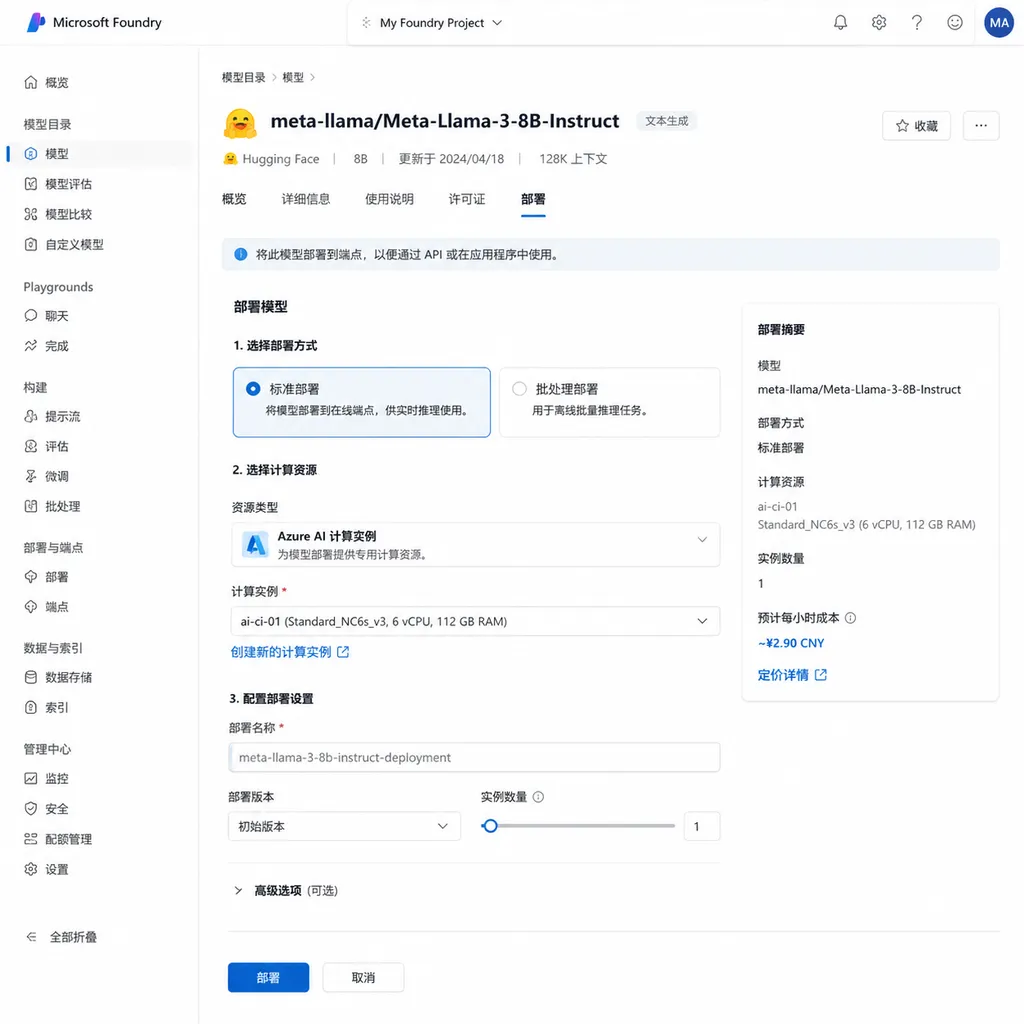The height and width of the screenshot is (1024, 1024).
Task: Click the 文本生成 tag
Action: (x=667, y=121)
